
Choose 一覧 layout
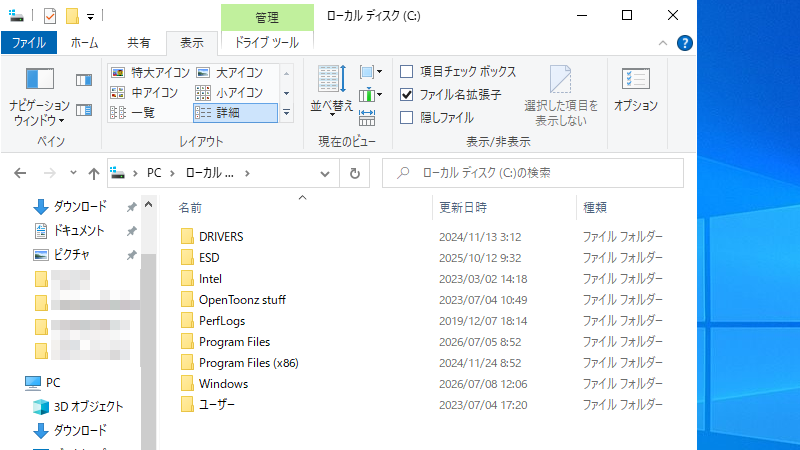[x=133, y=112]
